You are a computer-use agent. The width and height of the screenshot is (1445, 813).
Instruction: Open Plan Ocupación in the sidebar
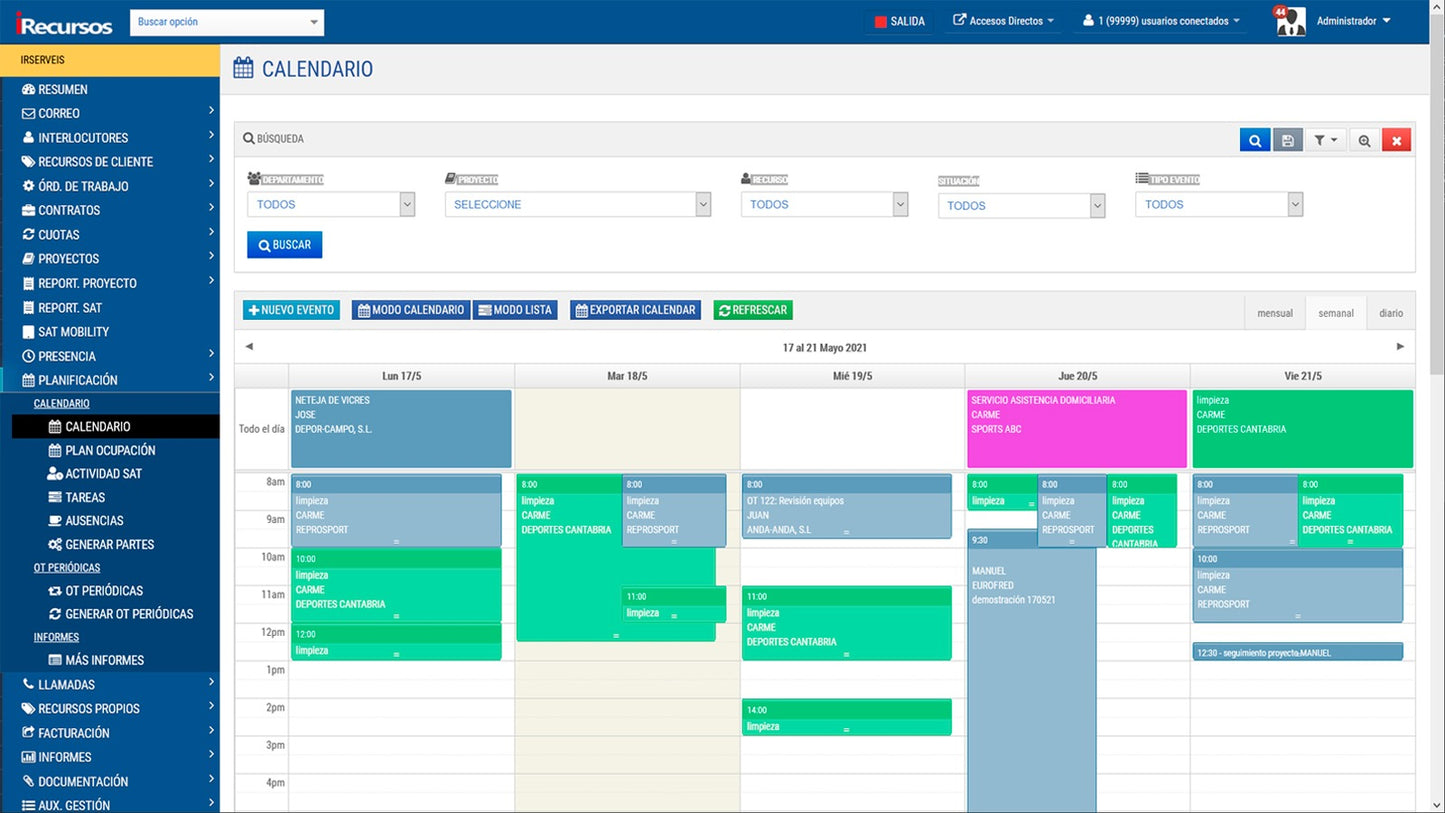pyautogui.click(x=110, y=450)
